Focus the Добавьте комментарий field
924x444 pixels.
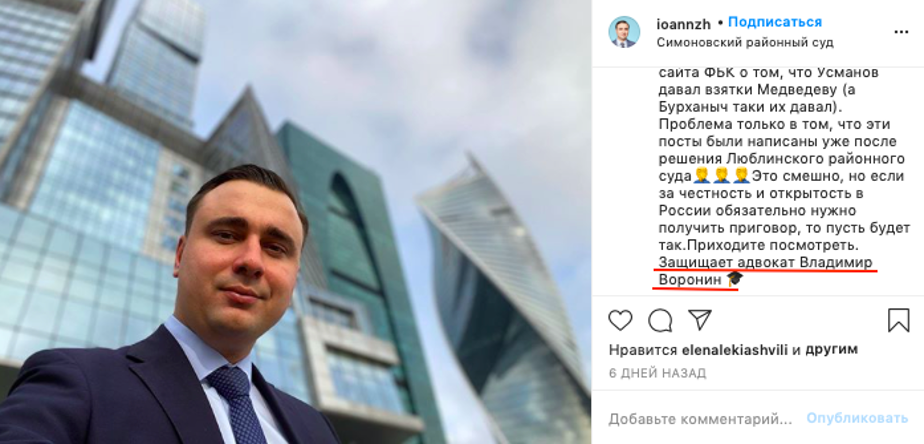700,419
